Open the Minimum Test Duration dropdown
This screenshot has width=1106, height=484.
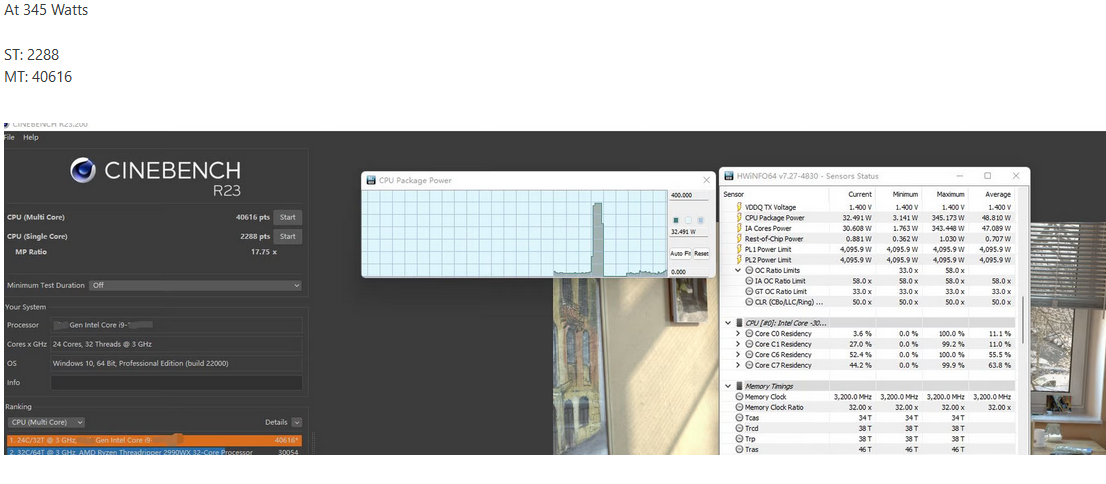coord(195,286)
